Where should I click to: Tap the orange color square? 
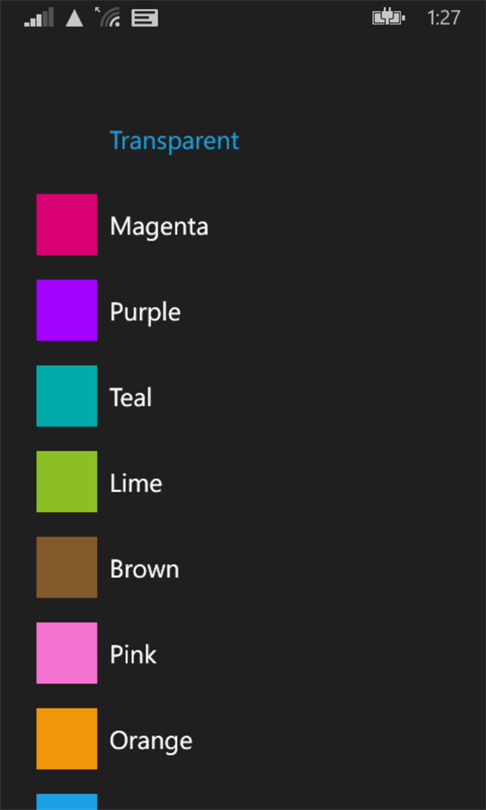click(67, 739)
